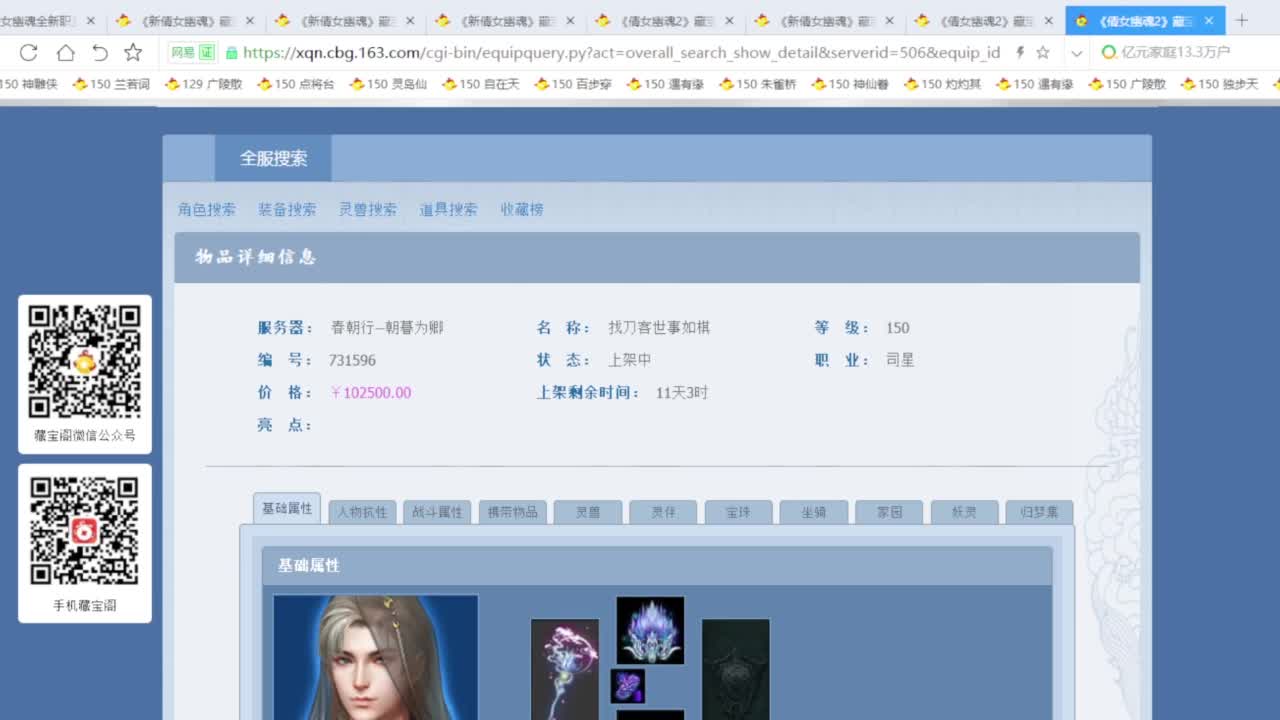Open bookmark 150 朱雀桥

tap(758, 85)
